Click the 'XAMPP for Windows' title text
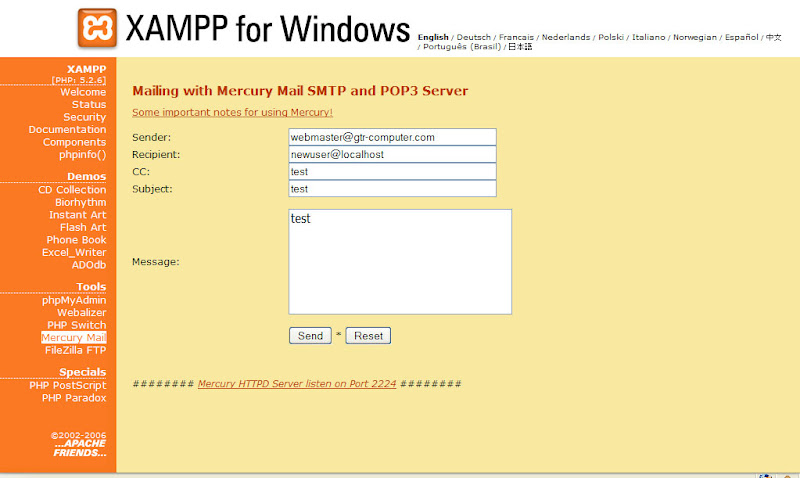Screen dimensions: 800x478 pos(267,29)
